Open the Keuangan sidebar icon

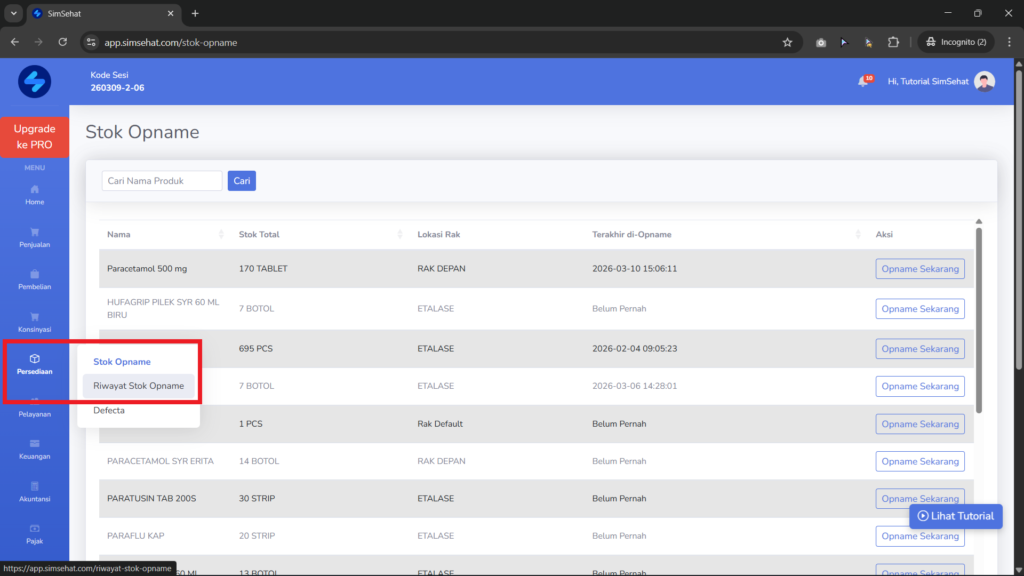(35, 443)
